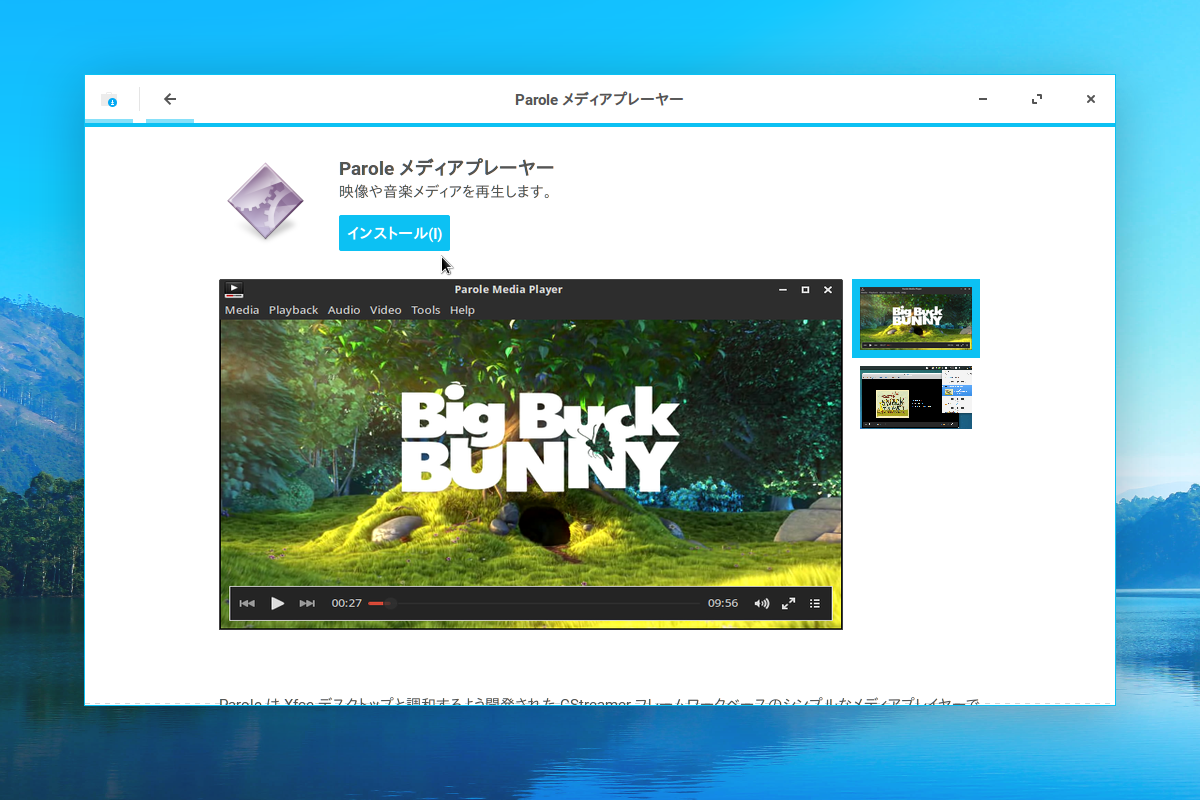Click the Parole logo in screenshot titlebar

(x=233, y=290)
